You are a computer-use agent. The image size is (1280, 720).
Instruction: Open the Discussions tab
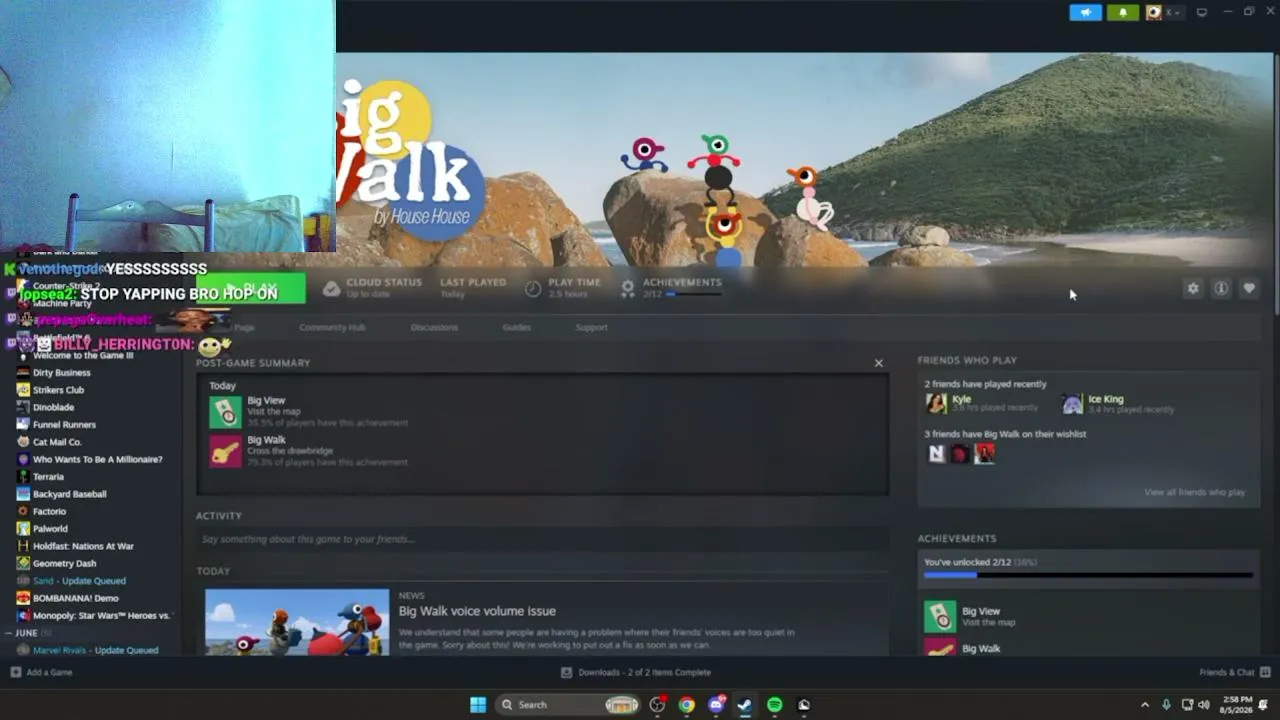click(x=434, y=327)
